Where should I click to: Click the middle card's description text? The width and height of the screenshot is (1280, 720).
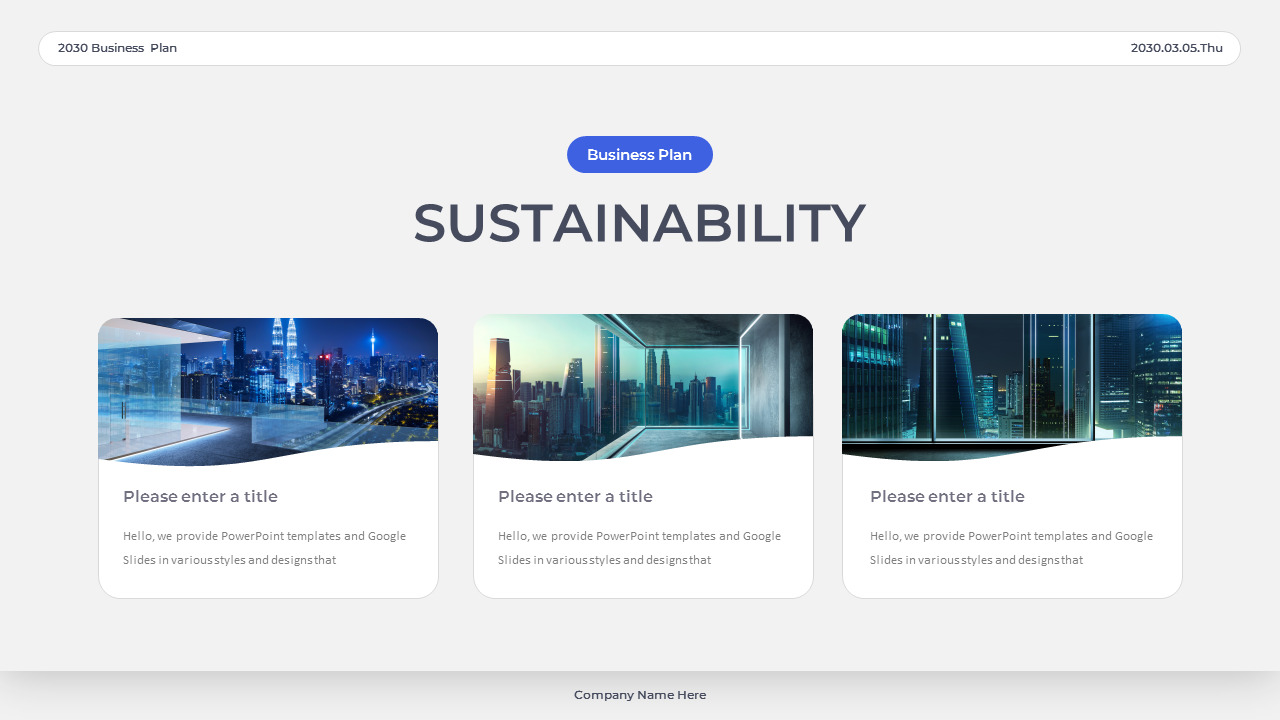tap(639, 547)
